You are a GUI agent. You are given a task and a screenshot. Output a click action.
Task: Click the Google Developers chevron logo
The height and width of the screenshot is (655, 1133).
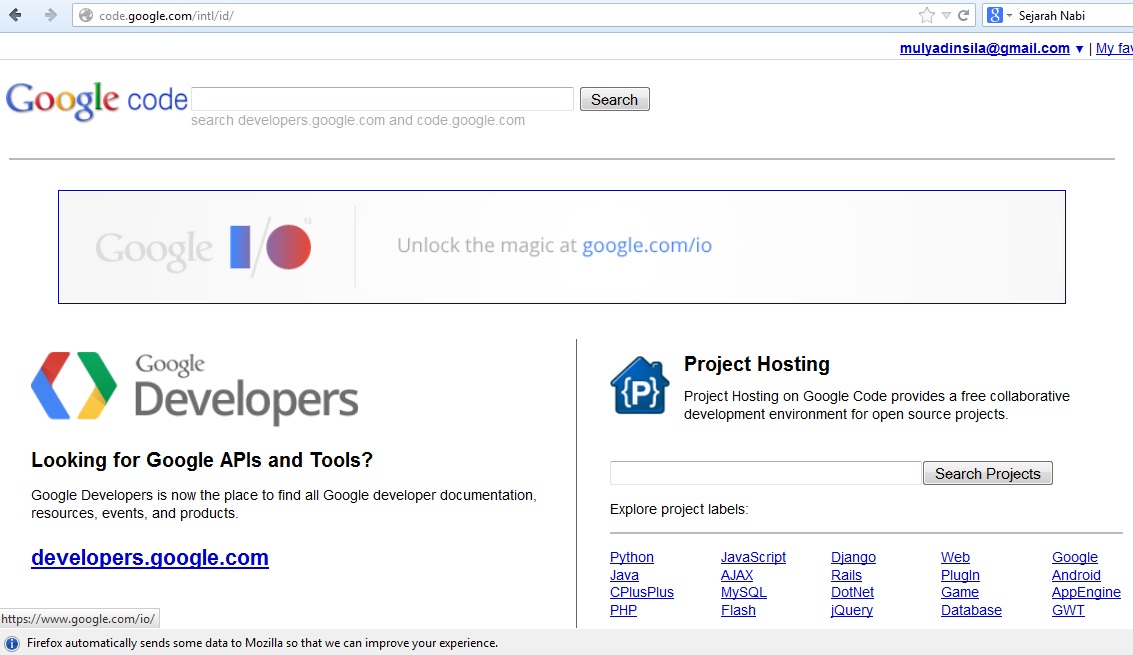click(x=74, y=385)
